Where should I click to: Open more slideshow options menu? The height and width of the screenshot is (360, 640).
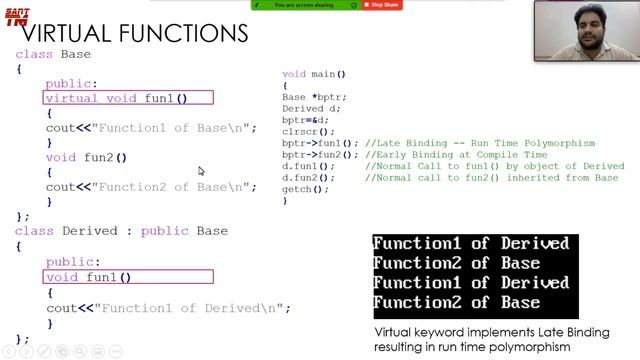(116, 351)
